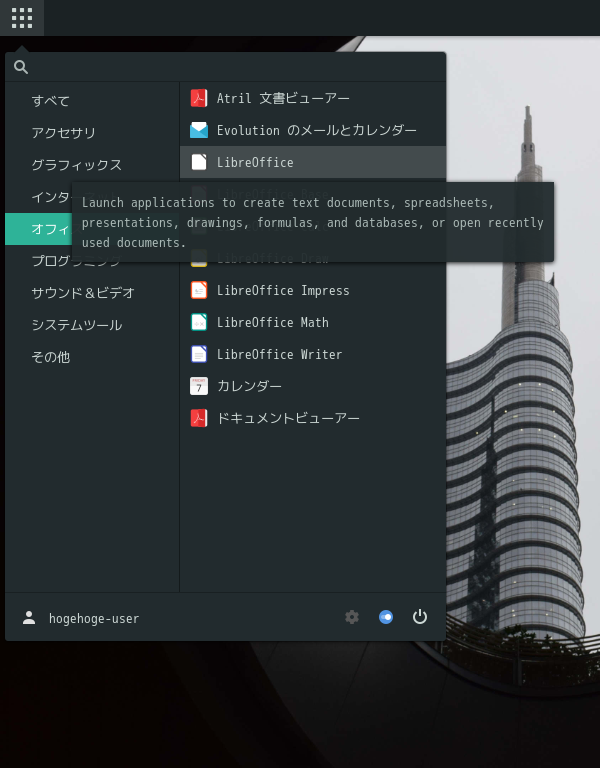This screenshot has height=768, width=600.
Task: Click the search magnifier icon
Action: pyautogui.click(x=21, y=67)
